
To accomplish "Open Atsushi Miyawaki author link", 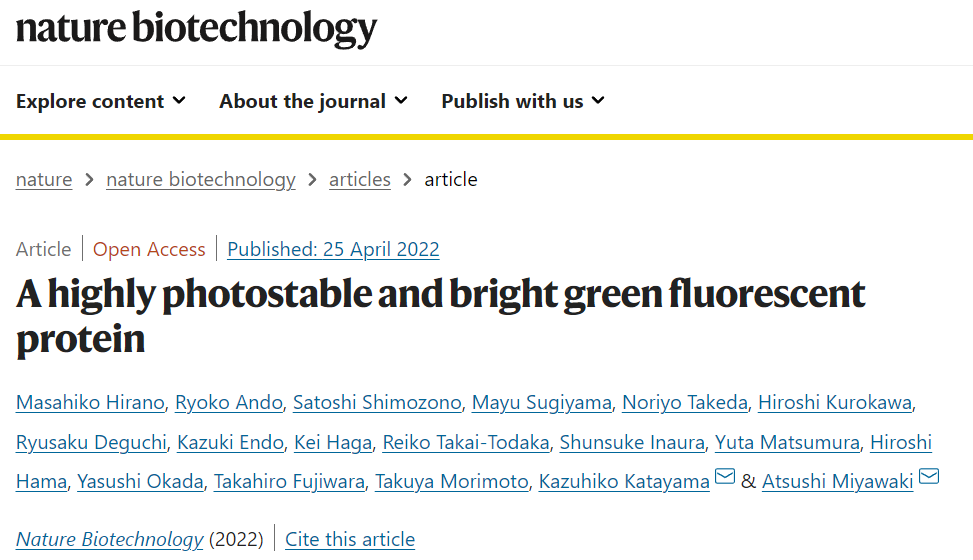I will click(838, 481).
